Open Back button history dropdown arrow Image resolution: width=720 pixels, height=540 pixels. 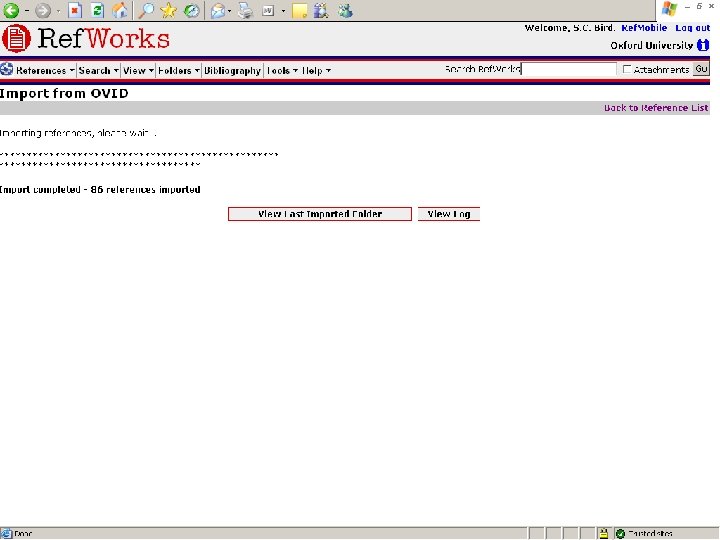tap(27, 11)
